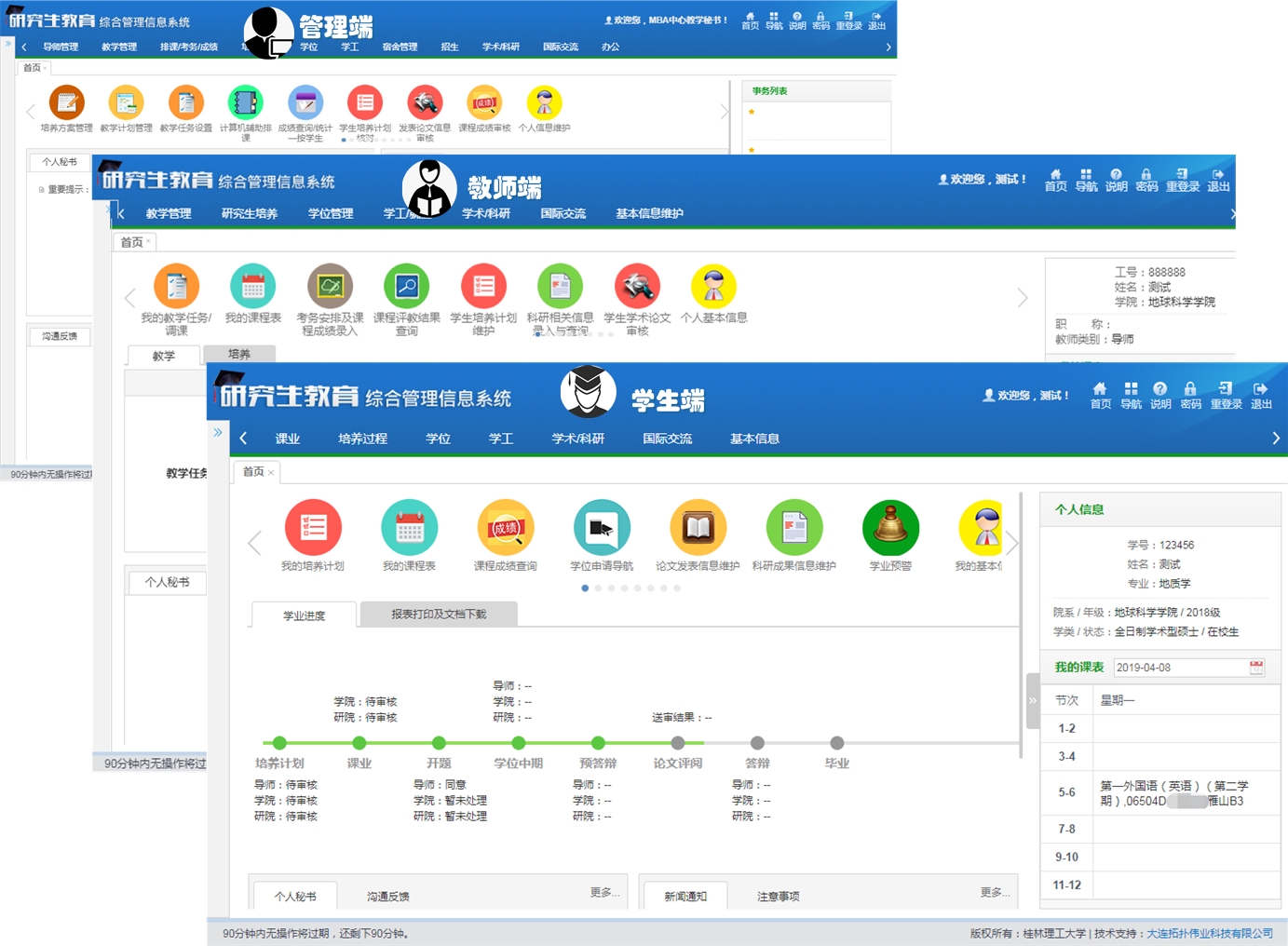The height and width of the screenshot is (946, 1288).
Task: Open the 学位申请导航 icon
Action: point(602,528)
